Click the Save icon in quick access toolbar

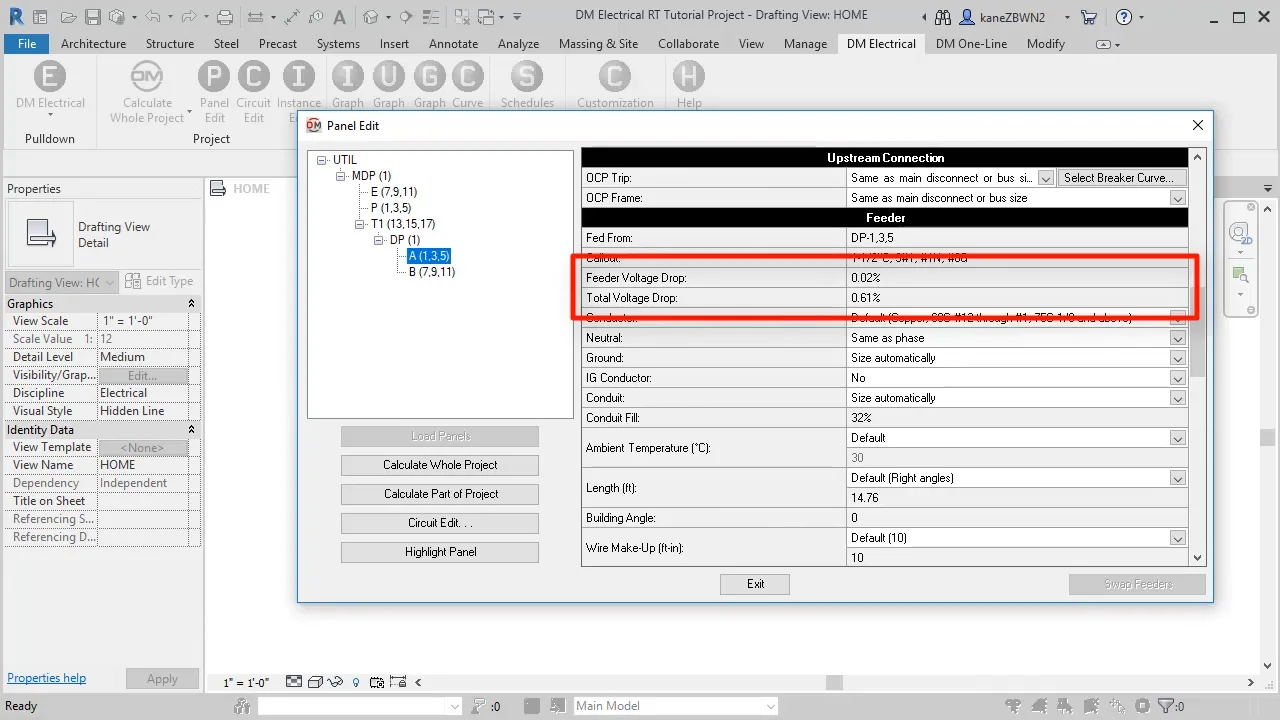coord(92,17)
